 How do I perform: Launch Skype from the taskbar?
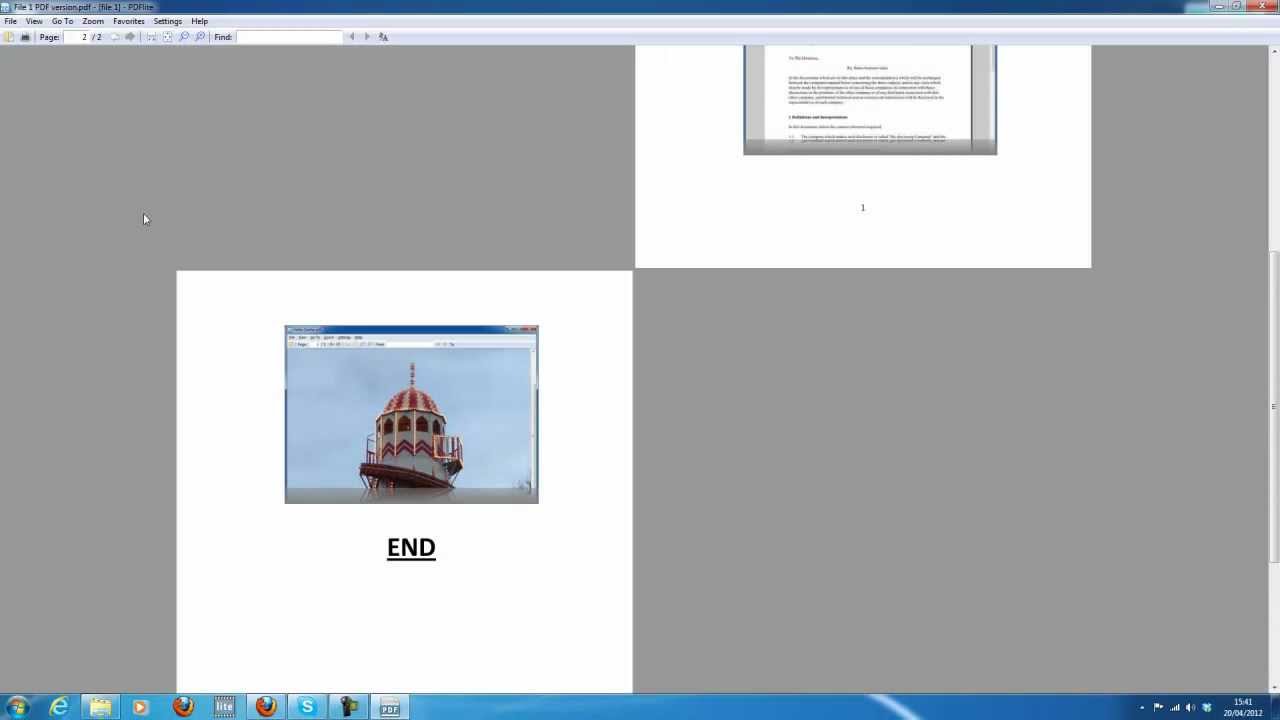click(x=307, y=708)
